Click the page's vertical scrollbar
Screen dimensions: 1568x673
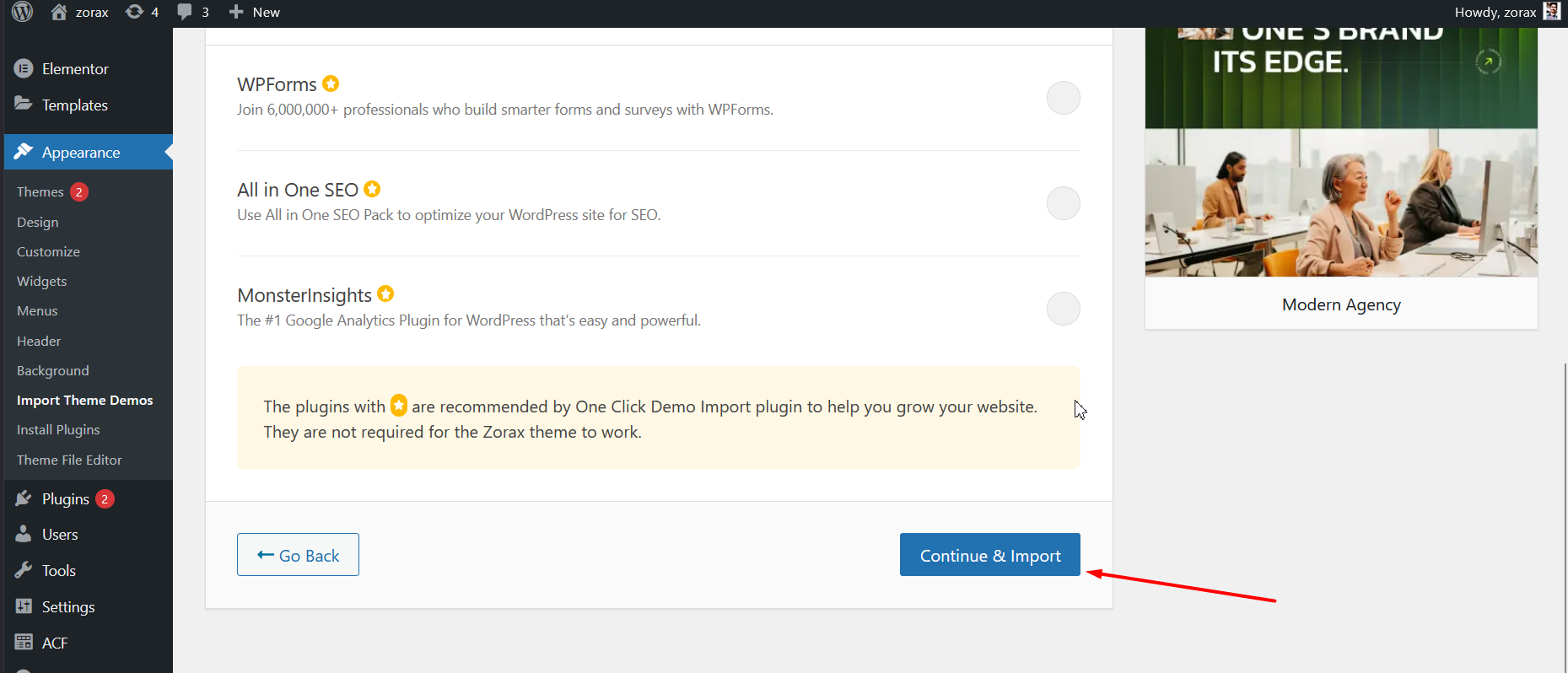coord(1565,518)
